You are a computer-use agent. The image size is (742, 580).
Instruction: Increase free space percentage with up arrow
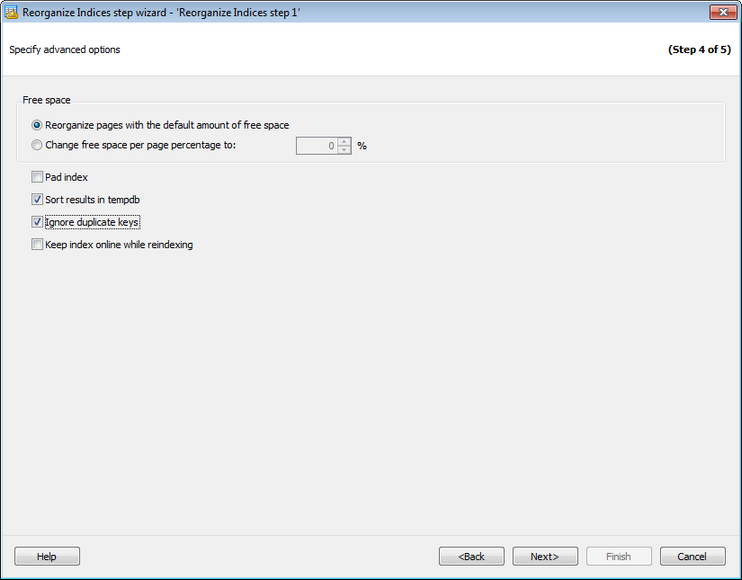pyautogui.click(x=344, y=141)
